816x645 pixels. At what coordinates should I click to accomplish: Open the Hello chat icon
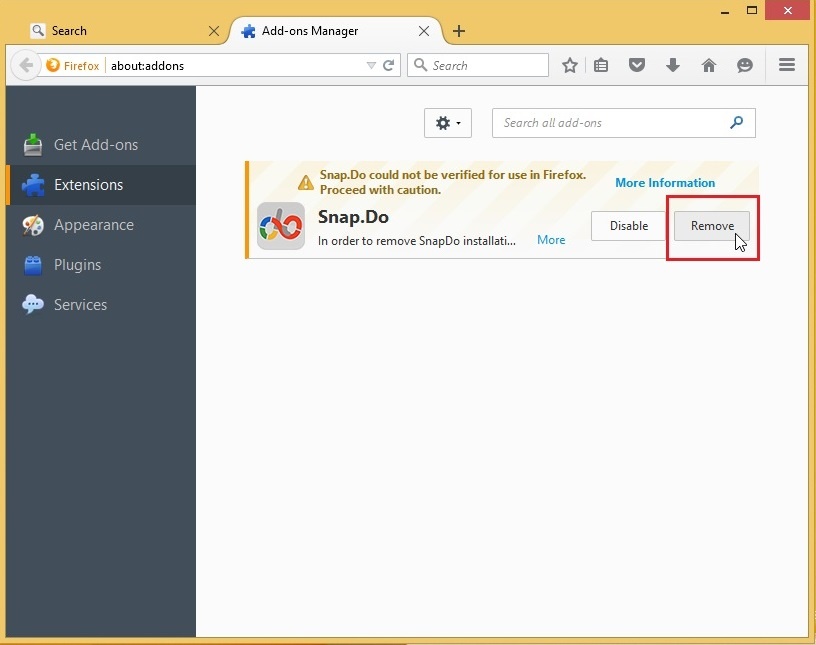coord(745,64)
